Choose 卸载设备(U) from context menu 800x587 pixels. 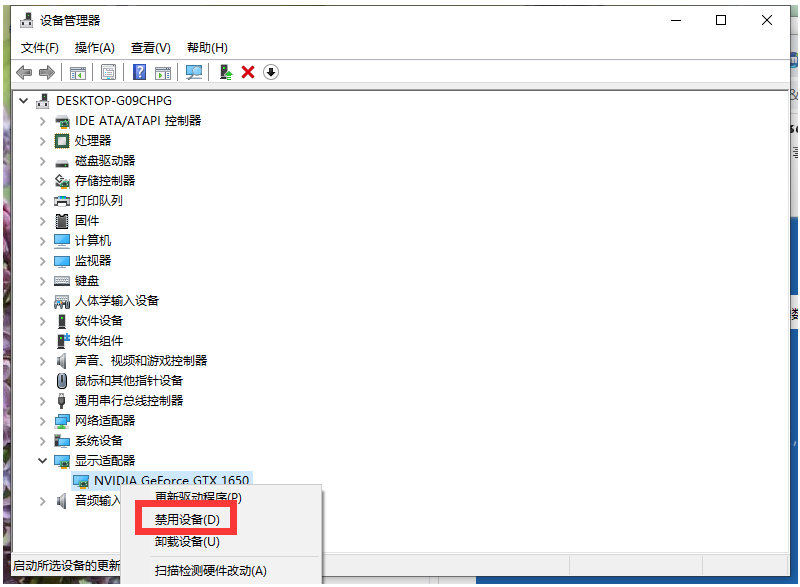coord(187,542)
